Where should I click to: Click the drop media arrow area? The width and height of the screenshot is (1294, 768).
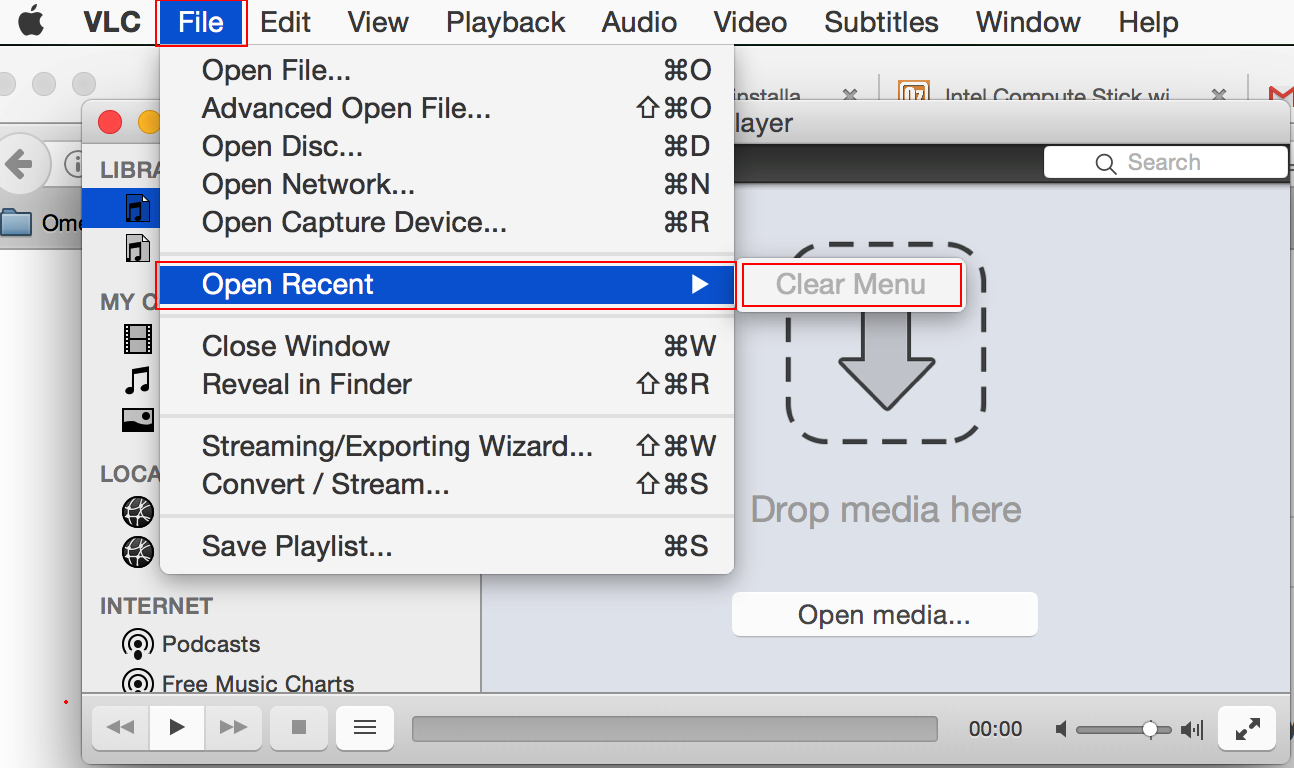click(x=885, y=342)
